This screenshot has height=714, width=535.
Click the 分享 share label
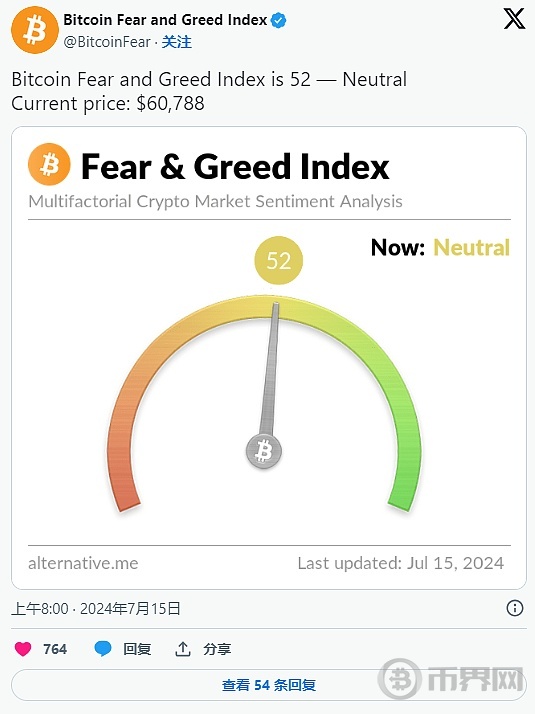pyautogui.click(x=217, y=649)
